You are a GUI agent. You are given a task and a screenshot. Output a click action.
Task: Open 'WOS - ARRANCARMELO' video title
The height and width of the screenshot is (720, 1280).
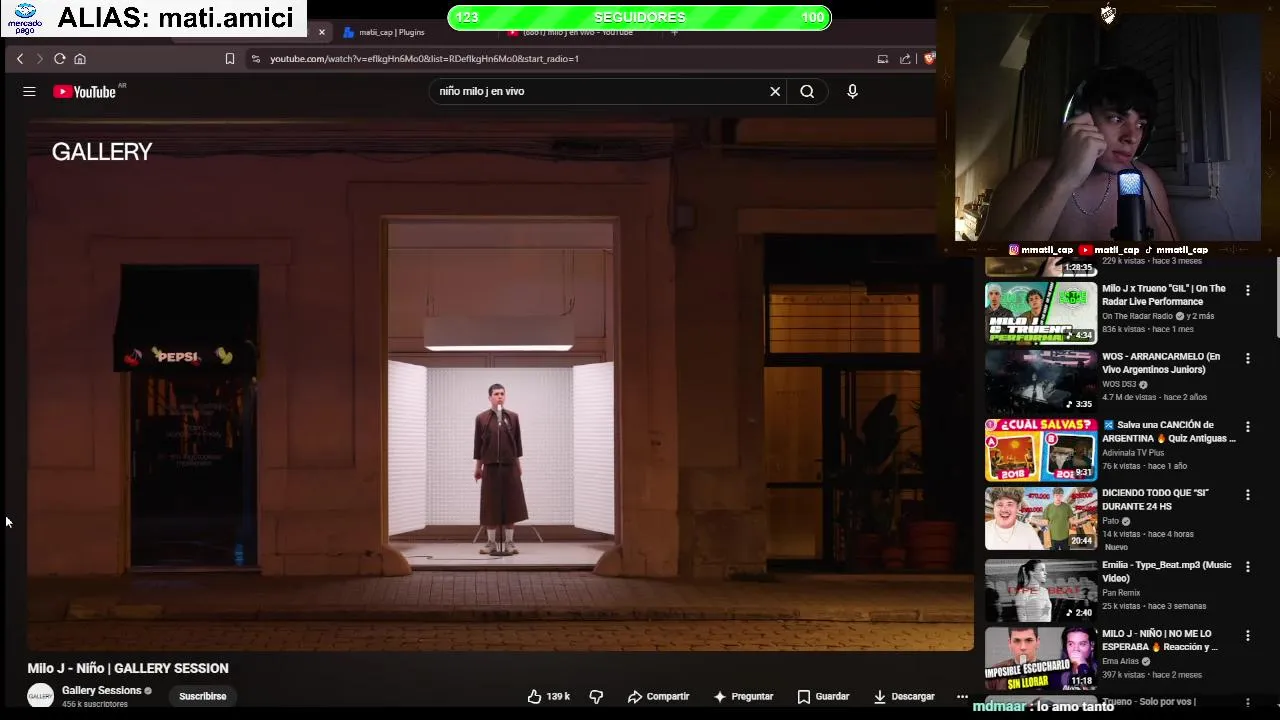coord(1161,363)
